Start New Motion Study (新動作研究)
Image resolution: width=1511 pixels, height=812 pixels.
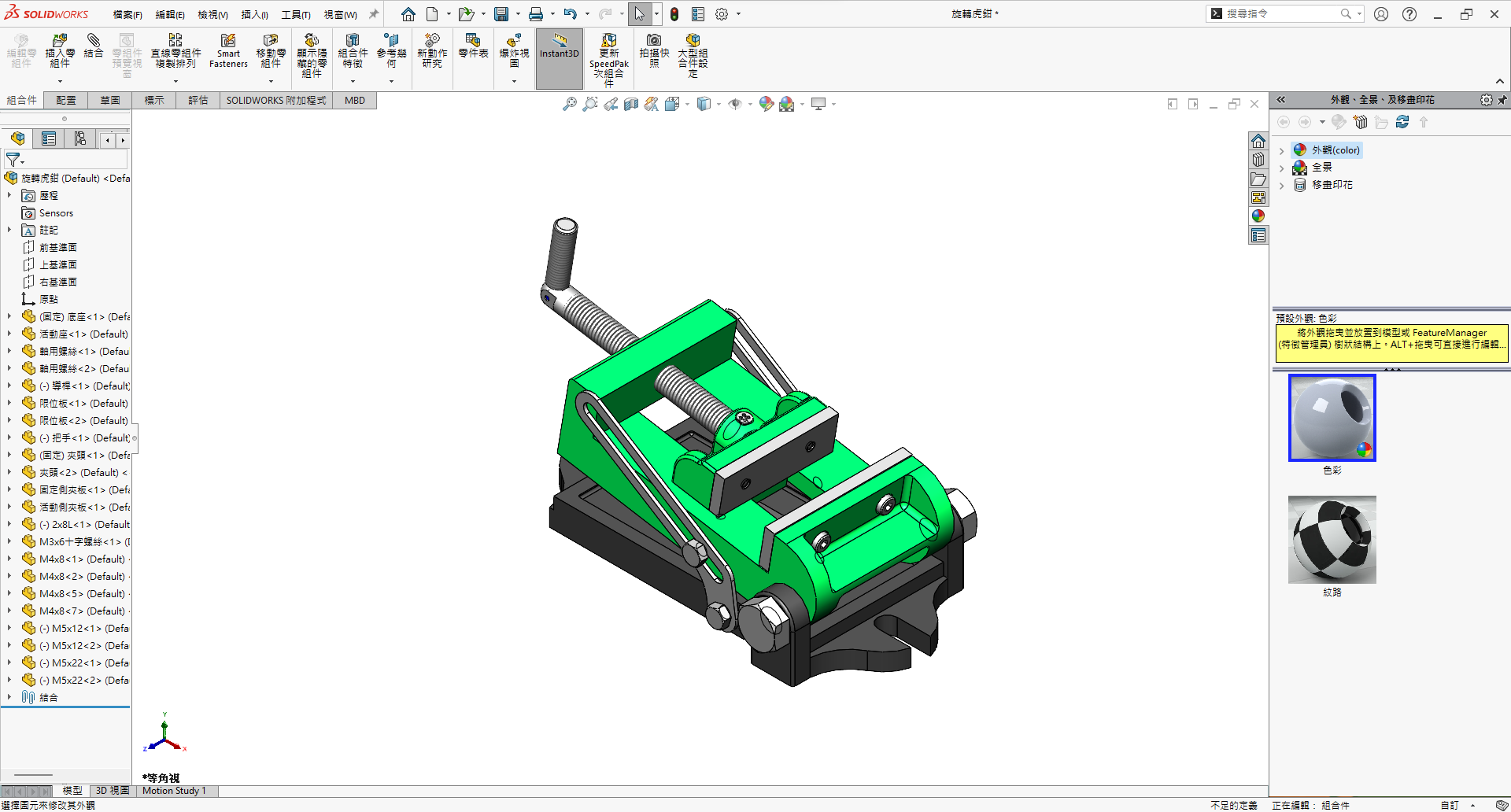point(432,52)
